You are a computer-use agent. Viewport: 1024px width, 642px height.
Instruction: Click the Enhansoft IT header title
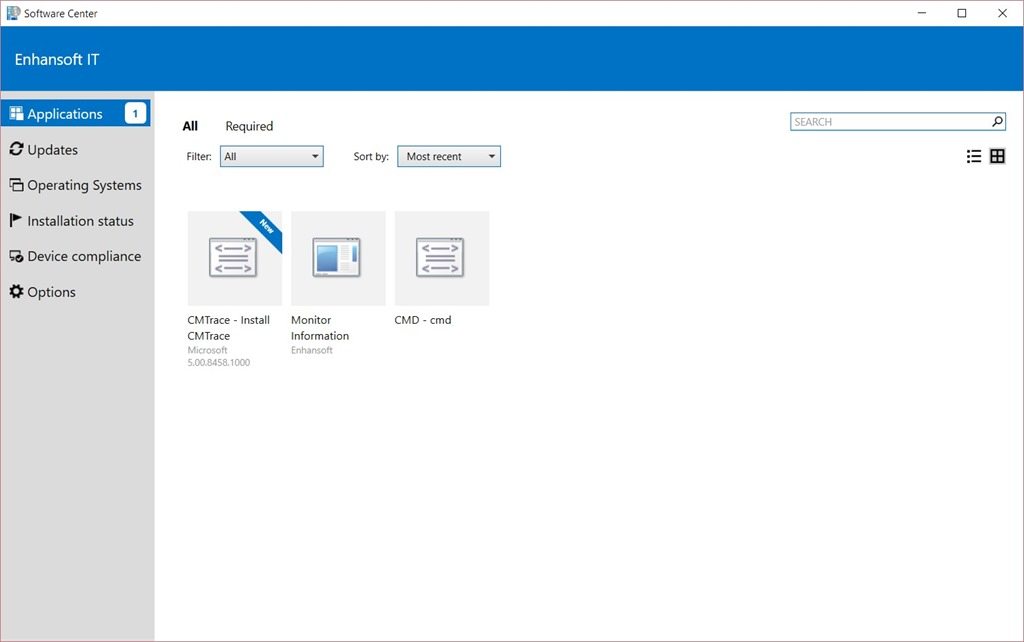(57, 59)
